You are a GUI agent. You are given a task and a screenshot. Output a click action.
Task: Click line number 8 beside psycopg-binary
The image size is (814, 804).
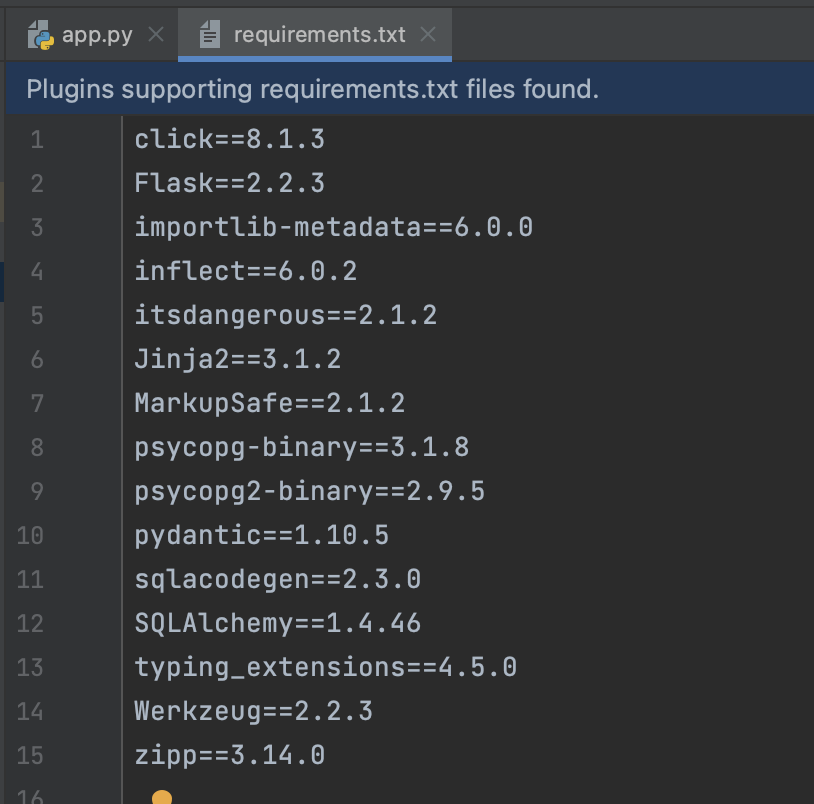click(36, 447)
